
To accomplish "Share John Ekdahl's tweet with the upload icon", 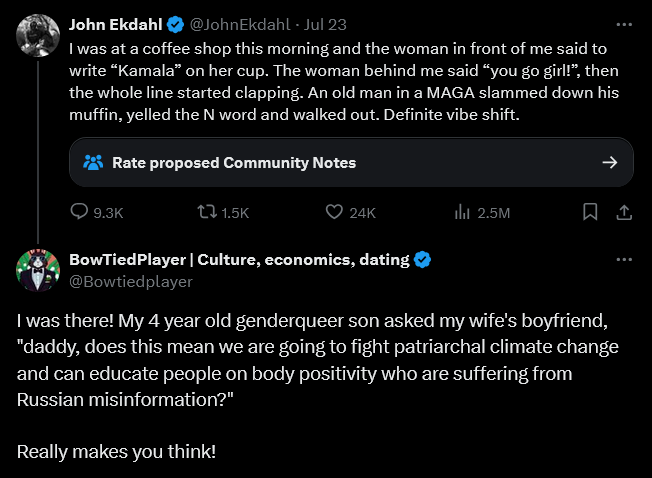I will (624, 212).
